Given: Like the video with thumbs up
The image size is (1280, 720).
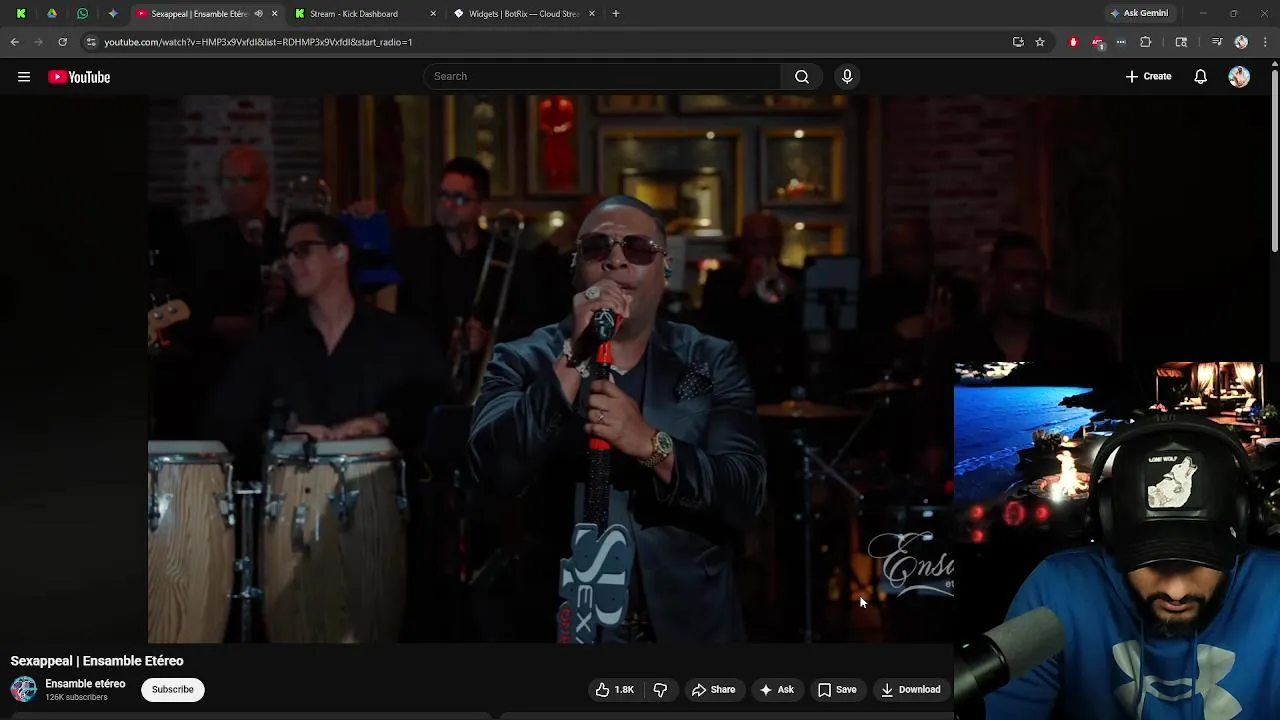Looking at the screenshot, I should pyautogui.click(x=615, y=690).
